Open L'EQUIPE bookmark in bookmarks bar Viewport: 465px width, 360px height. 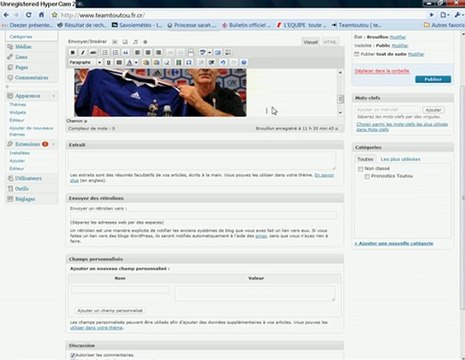(302, 25)
